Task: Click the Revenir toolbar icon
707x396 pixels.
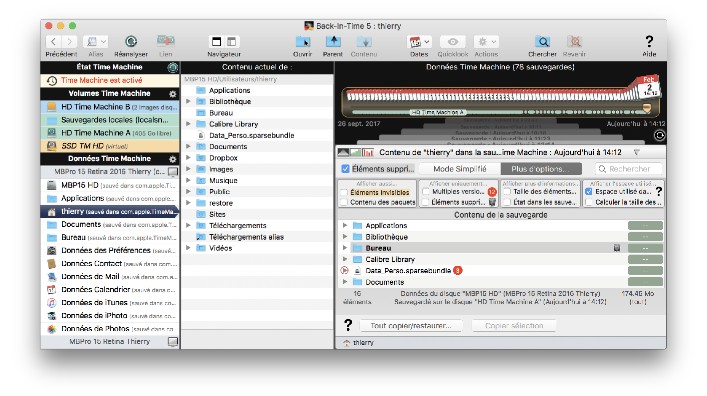Action: pyautogui.click(x=574, y=42)
